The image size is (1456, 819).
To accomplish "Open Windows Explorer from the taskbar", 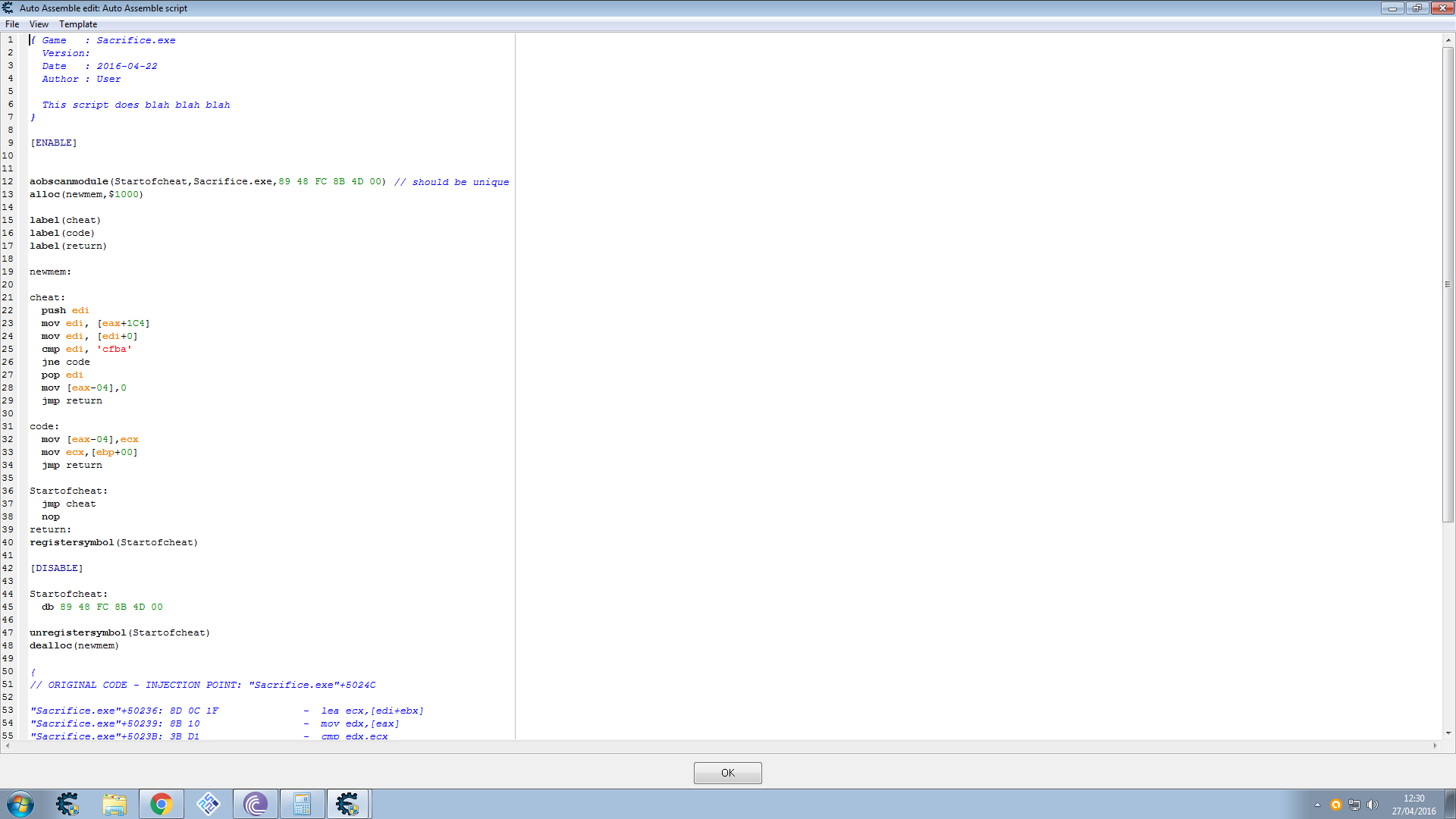I will [x=114, y=803].
